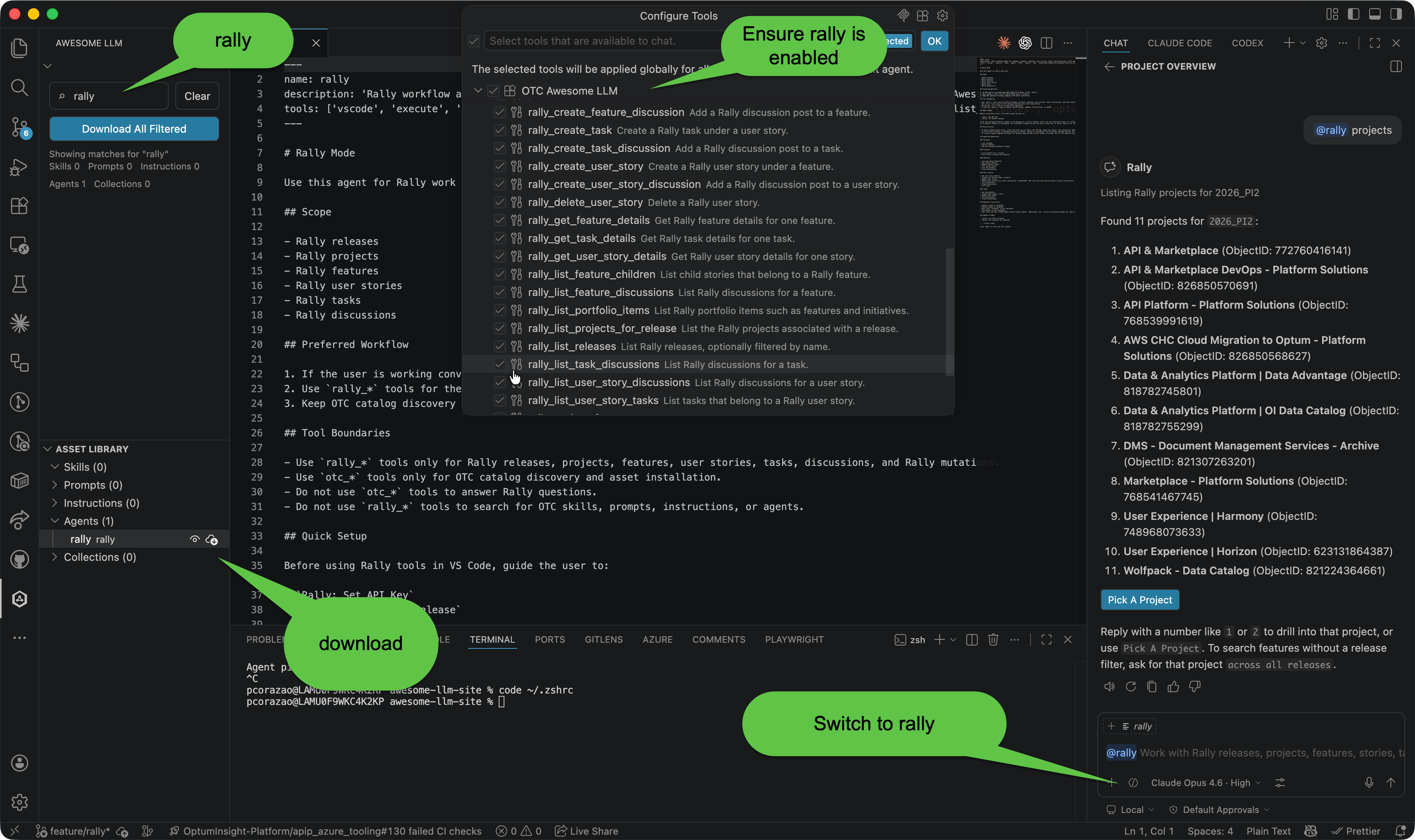Image resolution: width=1415 pixels, height=840 pixels.
Task: Download the rally agent via cloud icon
Action: (x=212, y=540)
